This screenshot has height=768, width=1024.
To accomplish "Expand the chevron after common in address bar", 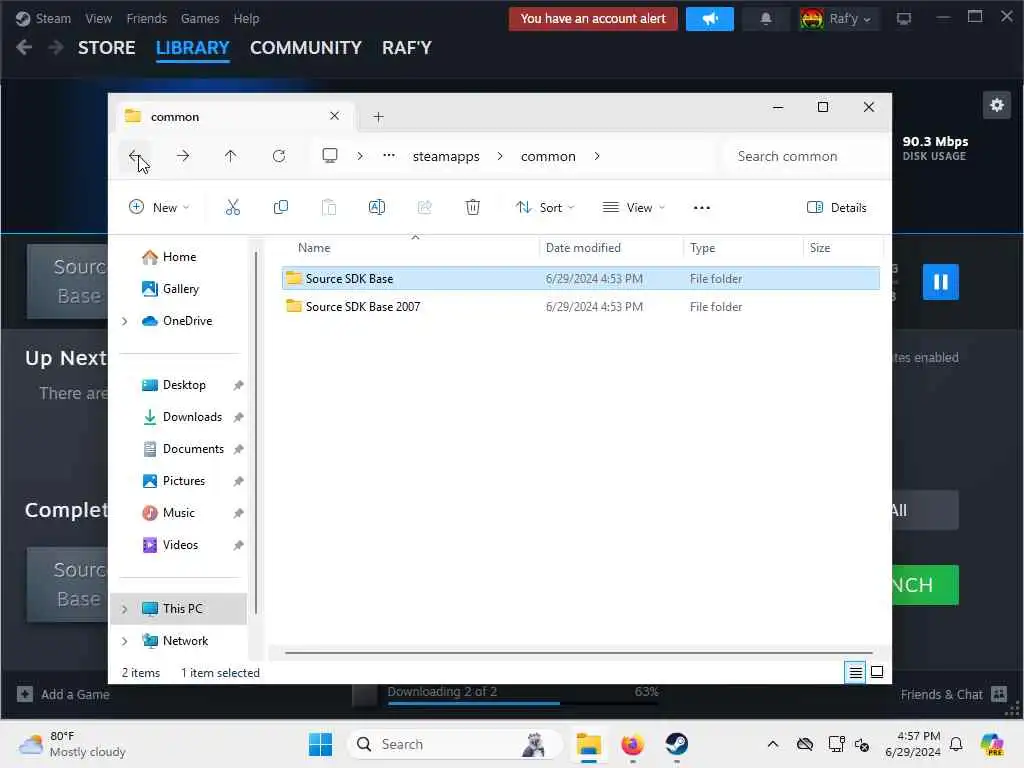I will (x=597, y=156).
